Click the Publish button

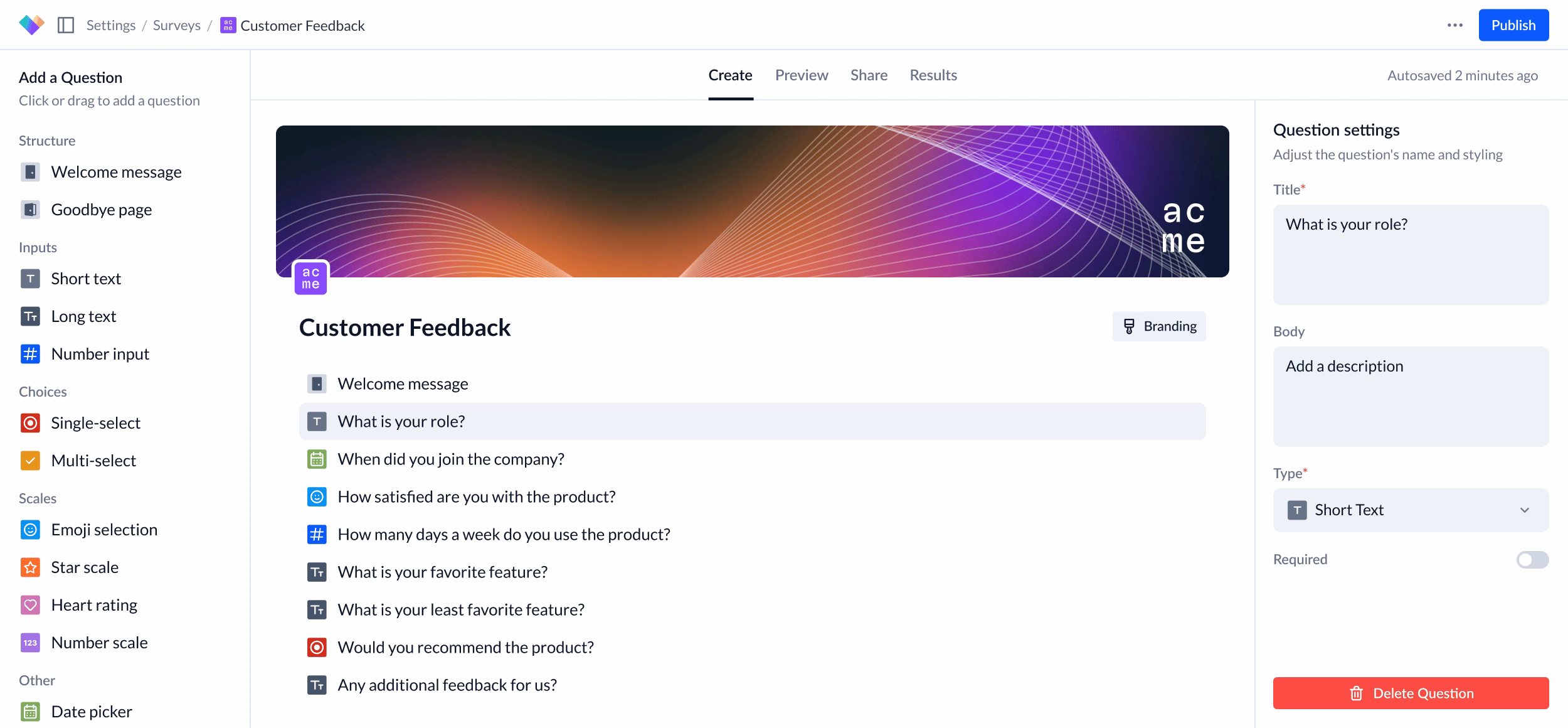1513,25
